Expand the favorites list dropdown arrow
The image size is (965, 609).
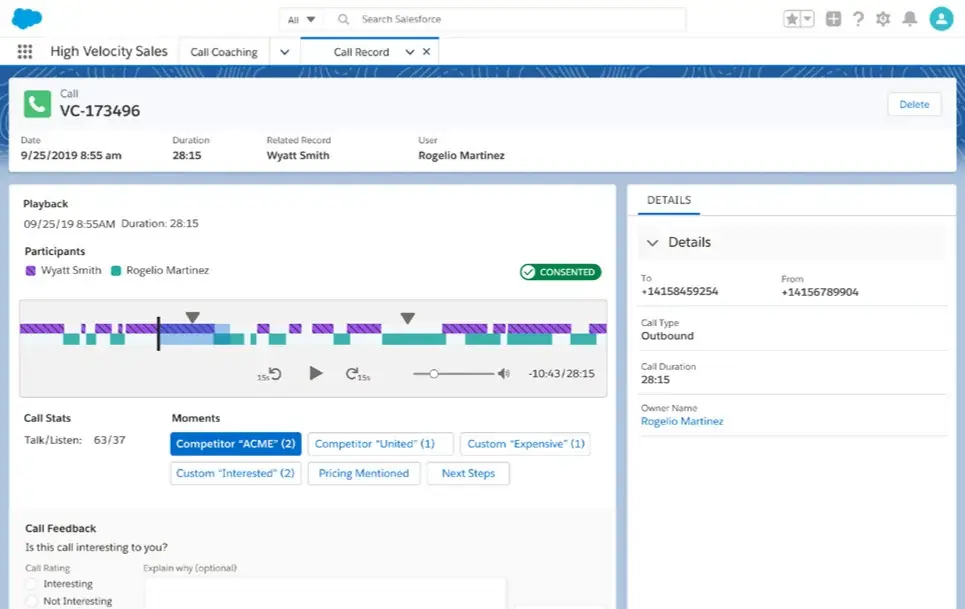(x=807, y=19)
